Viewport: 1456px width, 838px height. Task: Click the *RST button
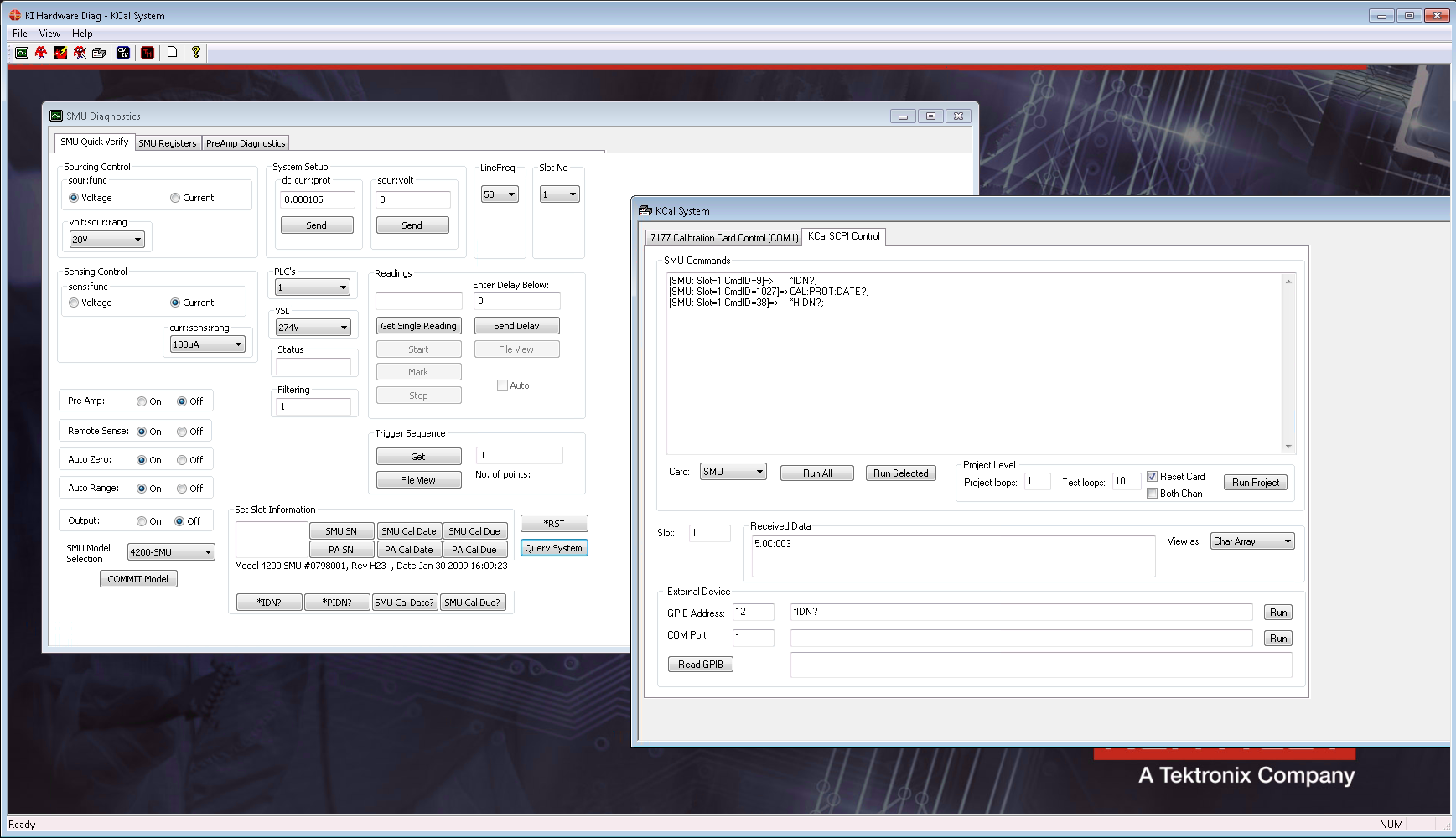click(x=554, y=524)
